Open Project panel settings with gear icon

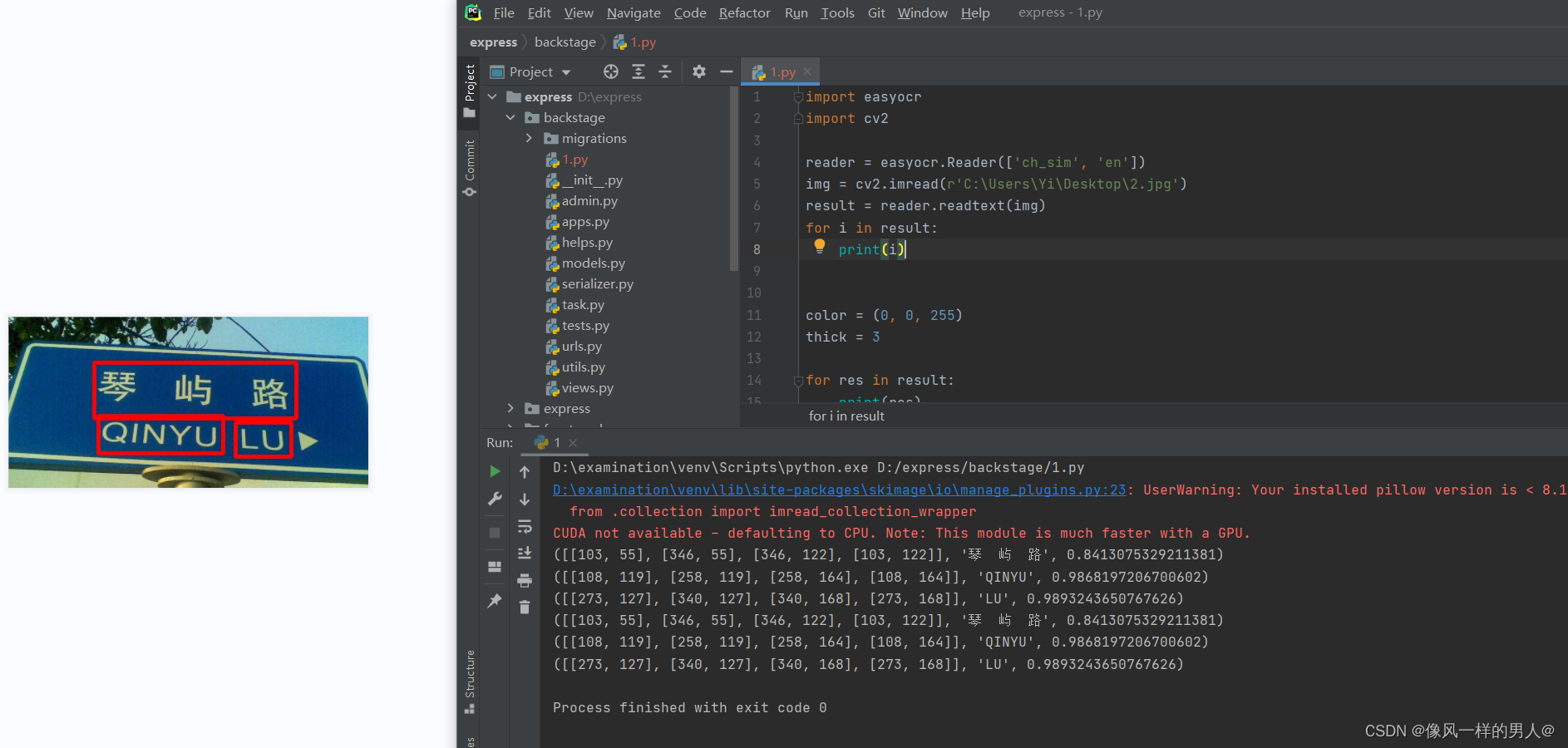tap(699, 71)
